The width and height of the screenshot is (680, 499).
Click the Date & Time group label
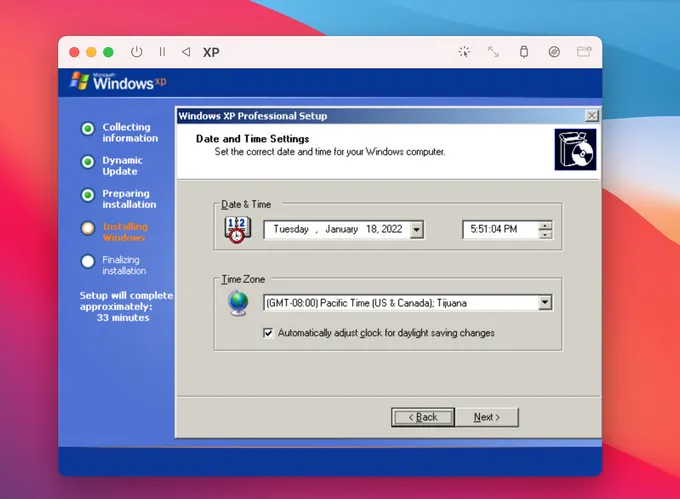[246, 204]
